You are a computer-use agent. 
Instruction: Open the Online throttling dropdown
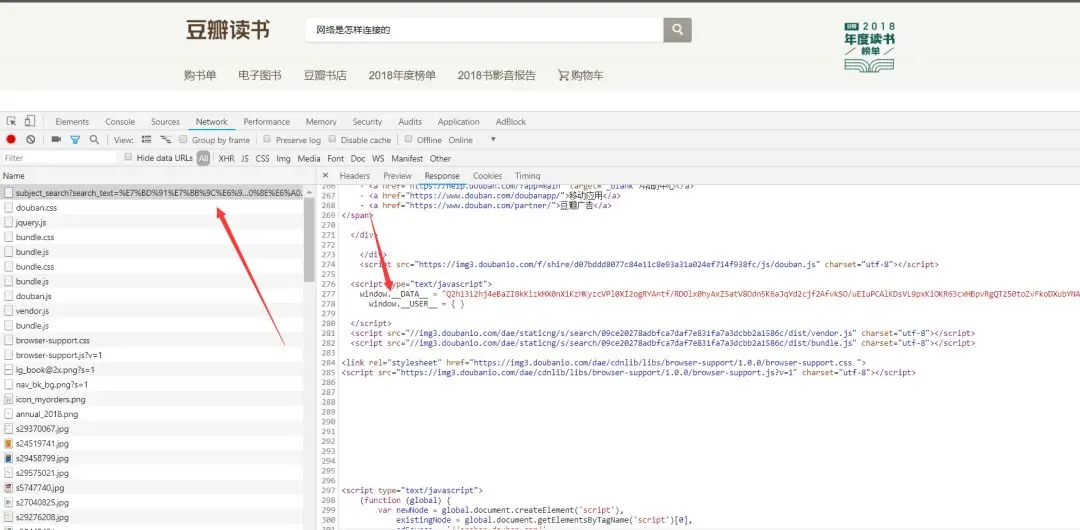pyautogui.click(x=471, y=140)
